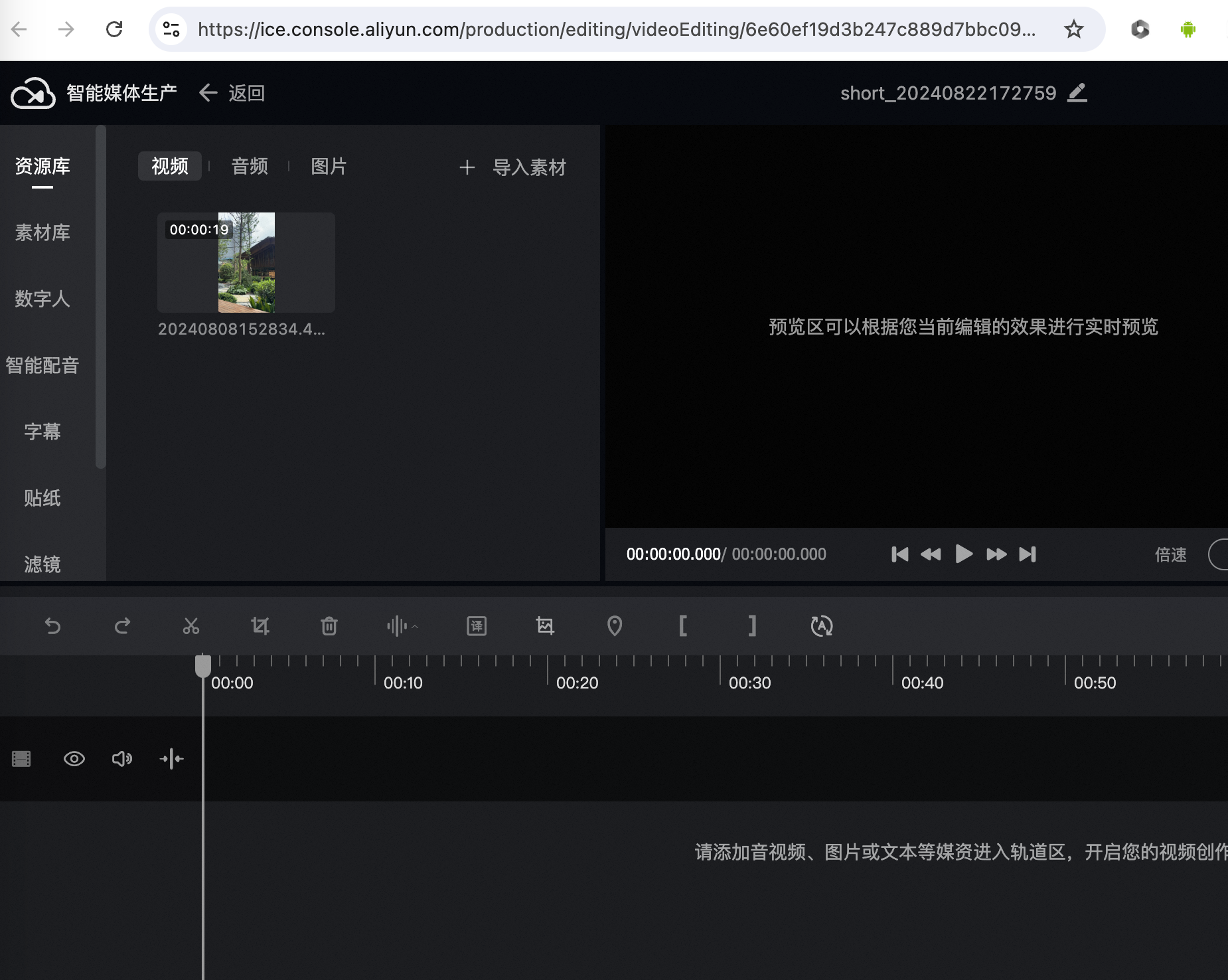Set the out-point right bracket
The height and width of the screenshot is (980, 1228).
pos(752,626)
